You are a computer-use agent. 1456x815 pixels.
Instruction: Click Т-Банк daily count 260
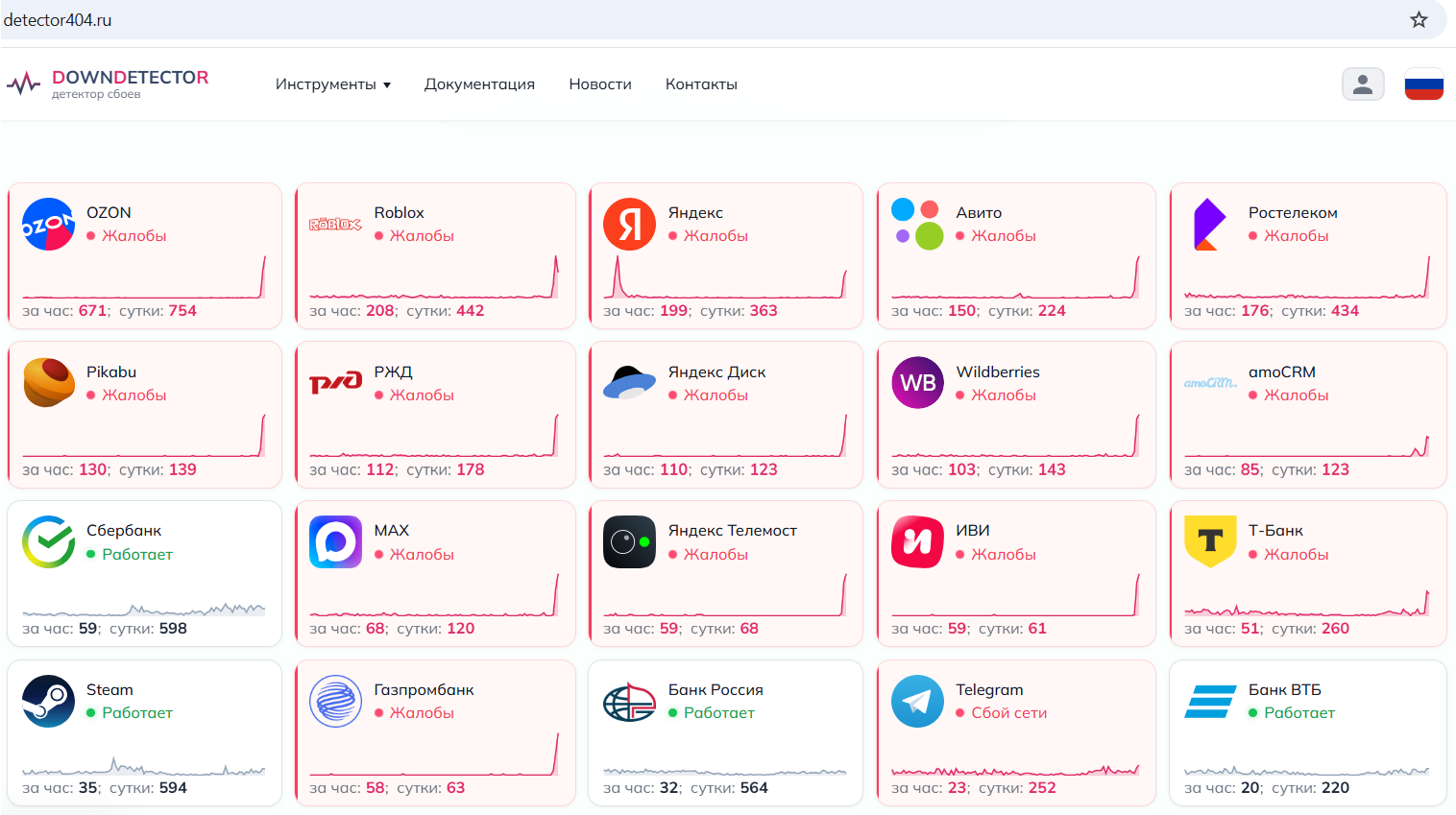coord(1335,628)
